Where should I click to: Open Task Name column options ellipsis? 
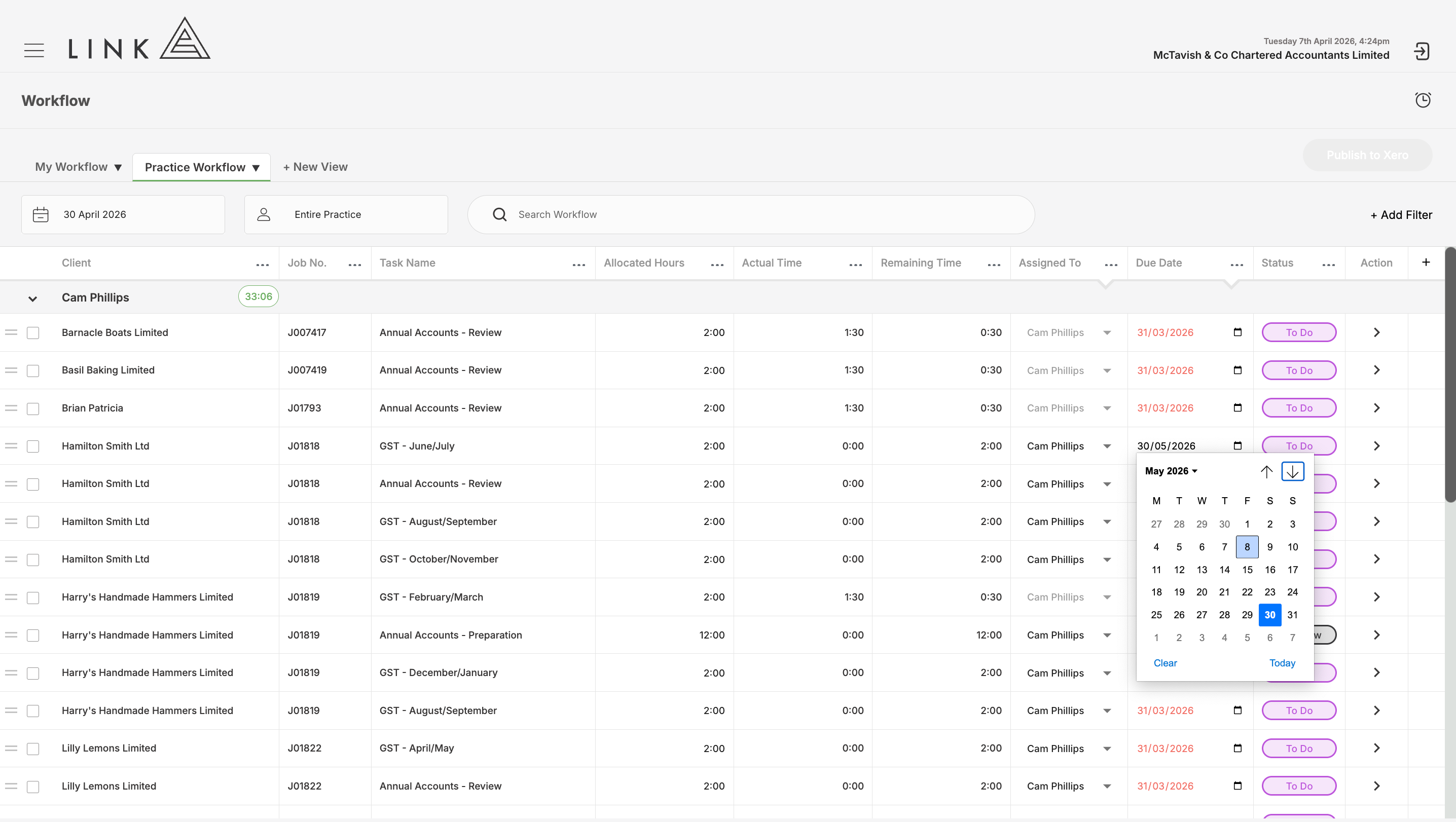(579, 265)
